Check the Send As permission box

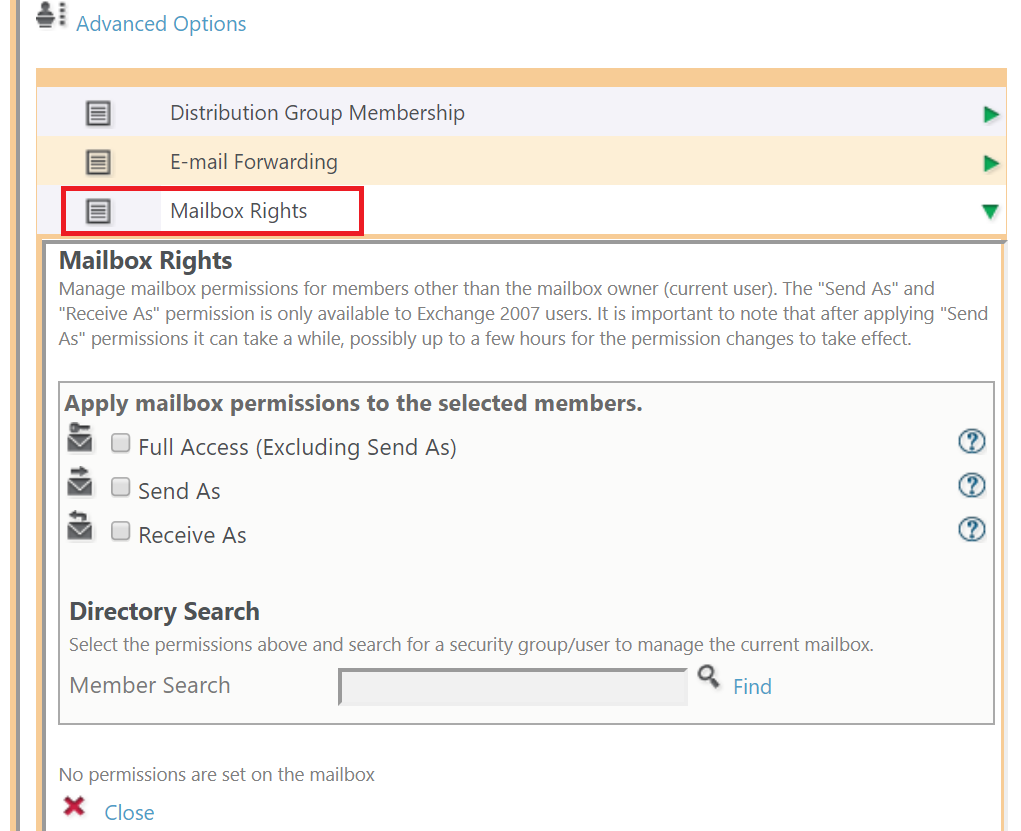(120, 487)
